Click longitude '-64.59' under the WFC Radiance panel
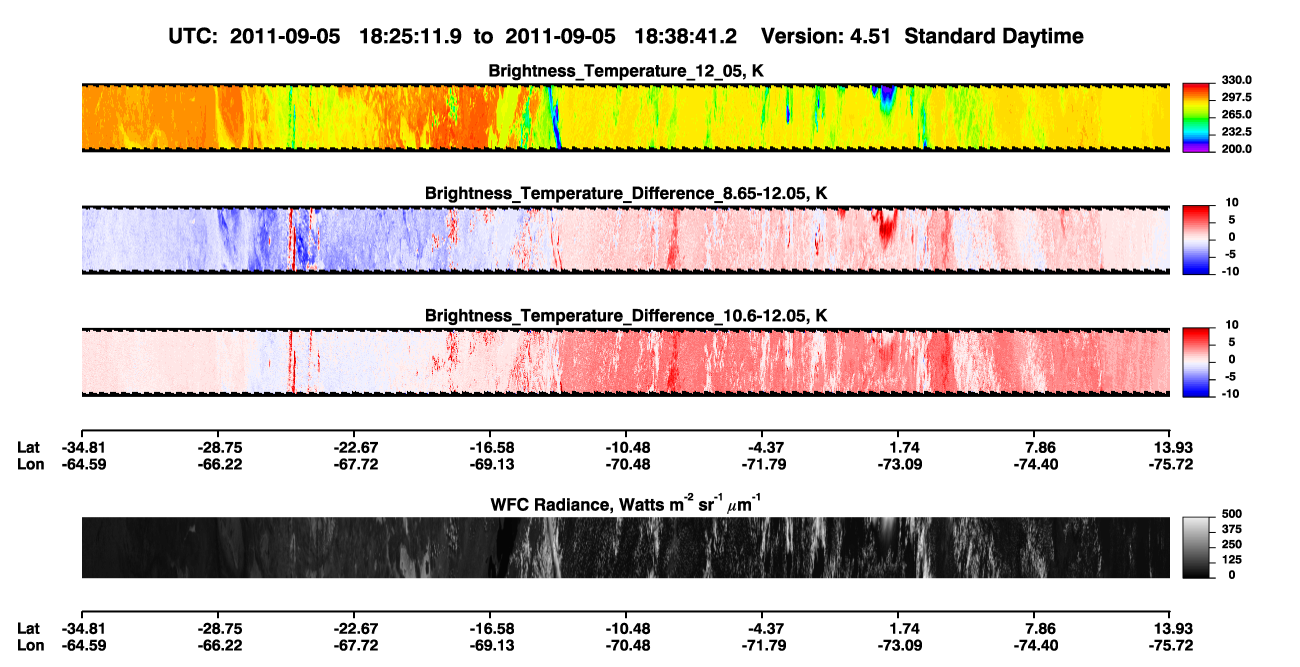Image resolution: width=1300 pixels, height=667 pixels. click(82, 645)
